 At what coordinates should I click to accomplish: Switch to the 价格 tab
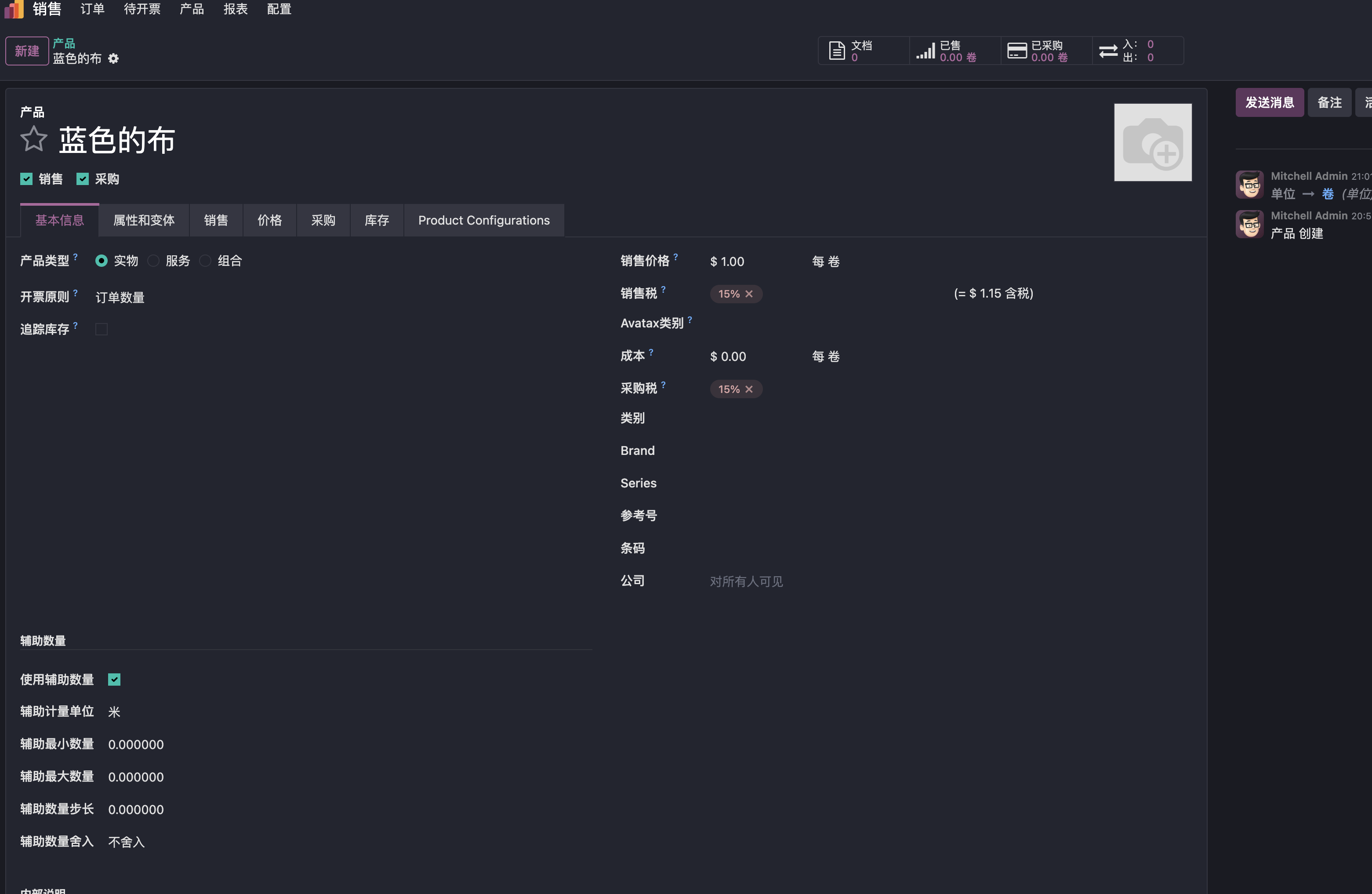270,221
